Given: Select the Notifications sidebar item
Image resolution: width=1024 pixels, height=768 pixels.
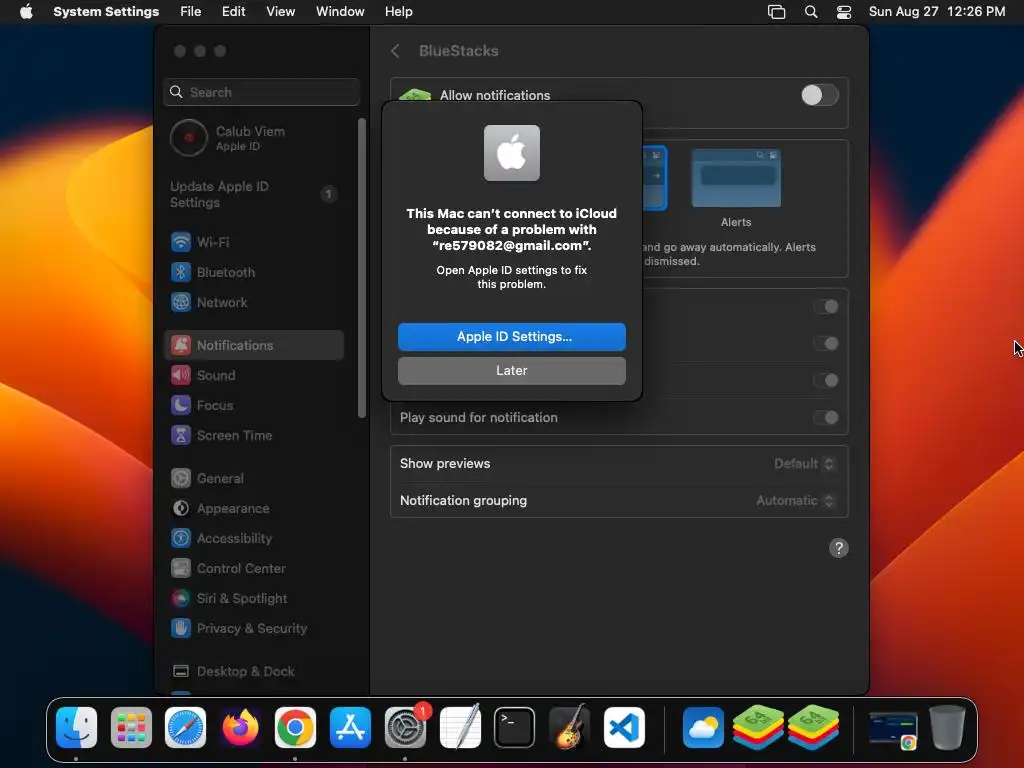Looking at the screenshot, I should (253, 345).
